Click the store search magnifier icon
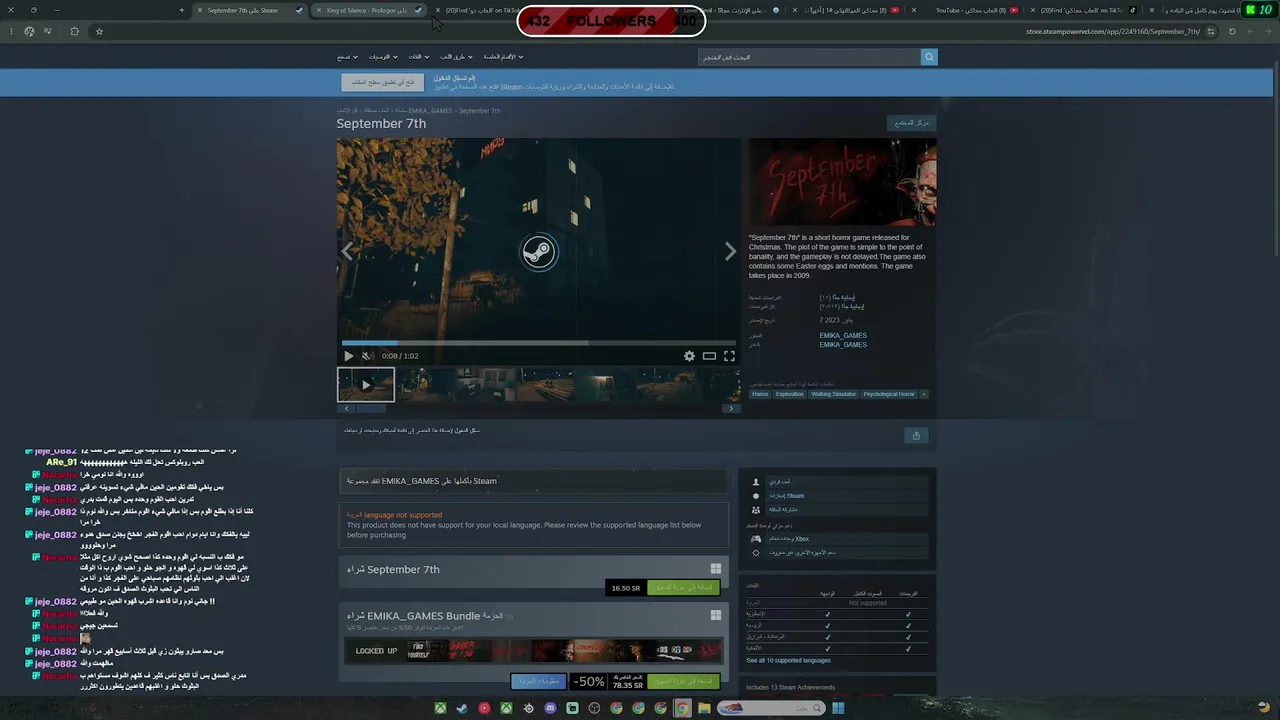 coord(929,57)
